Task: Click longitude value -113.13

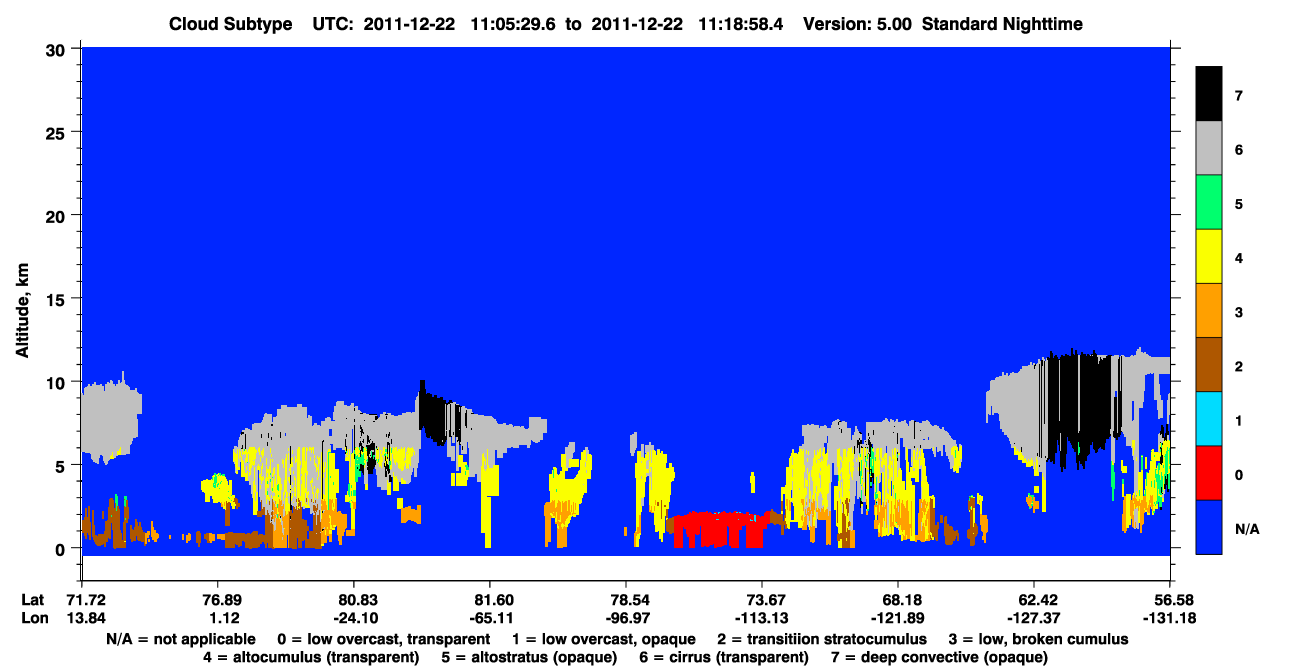Action: coord(762,619)
